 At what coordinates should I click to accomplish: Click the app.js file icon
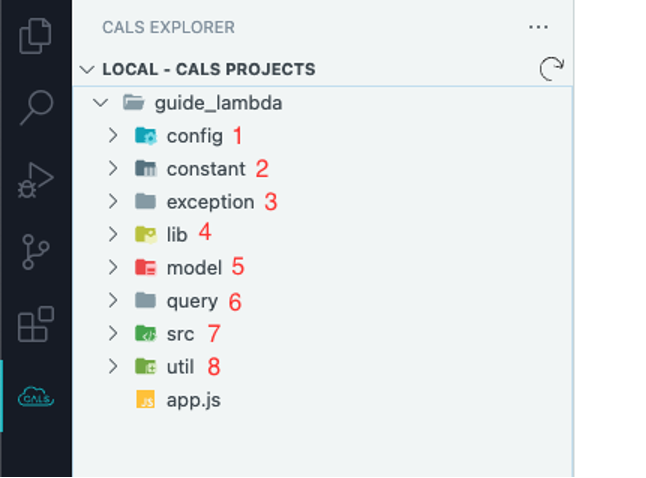(x=146, y=400)
